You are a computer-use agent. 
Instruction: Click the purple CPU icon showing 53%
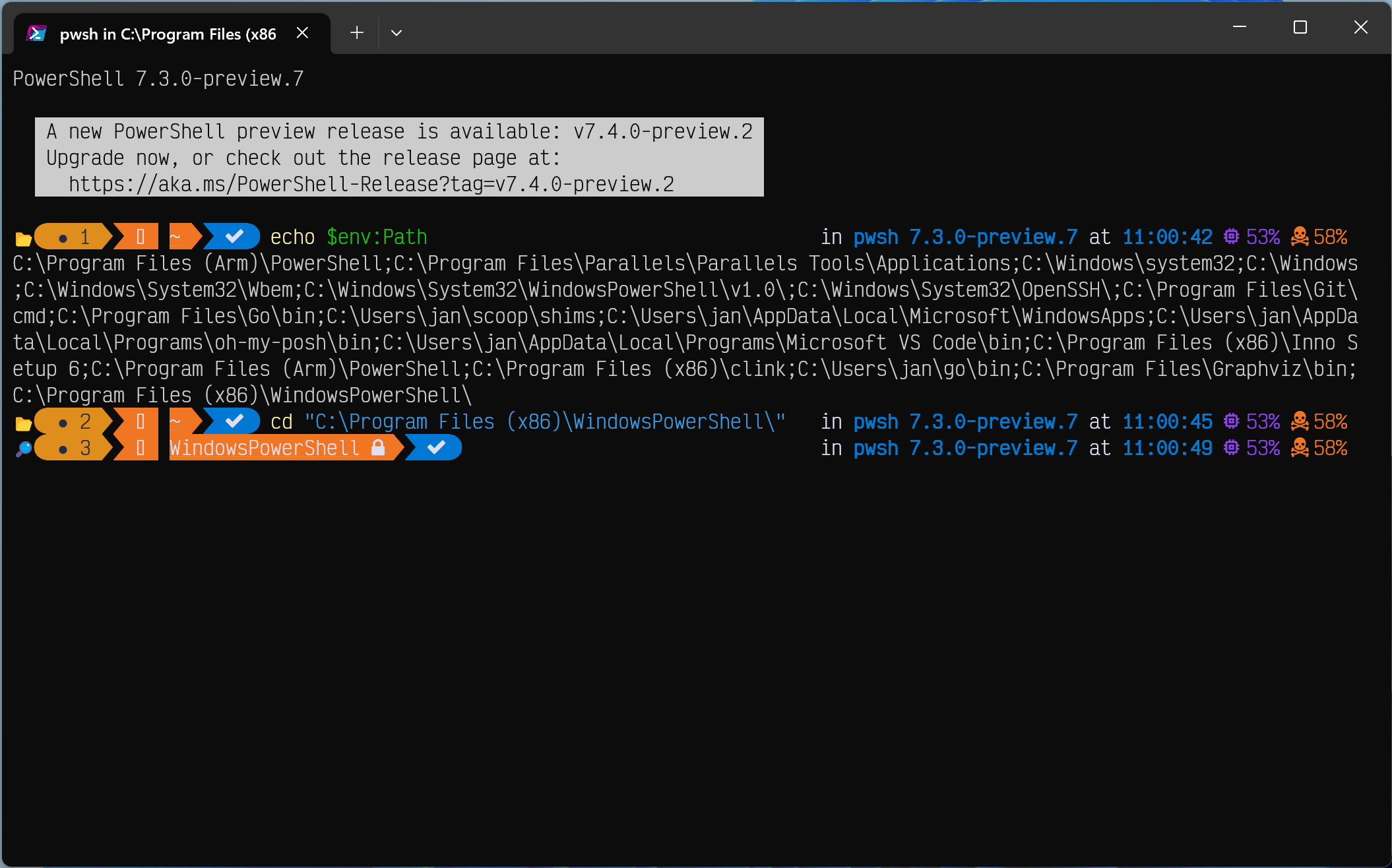coord(1232,236)
